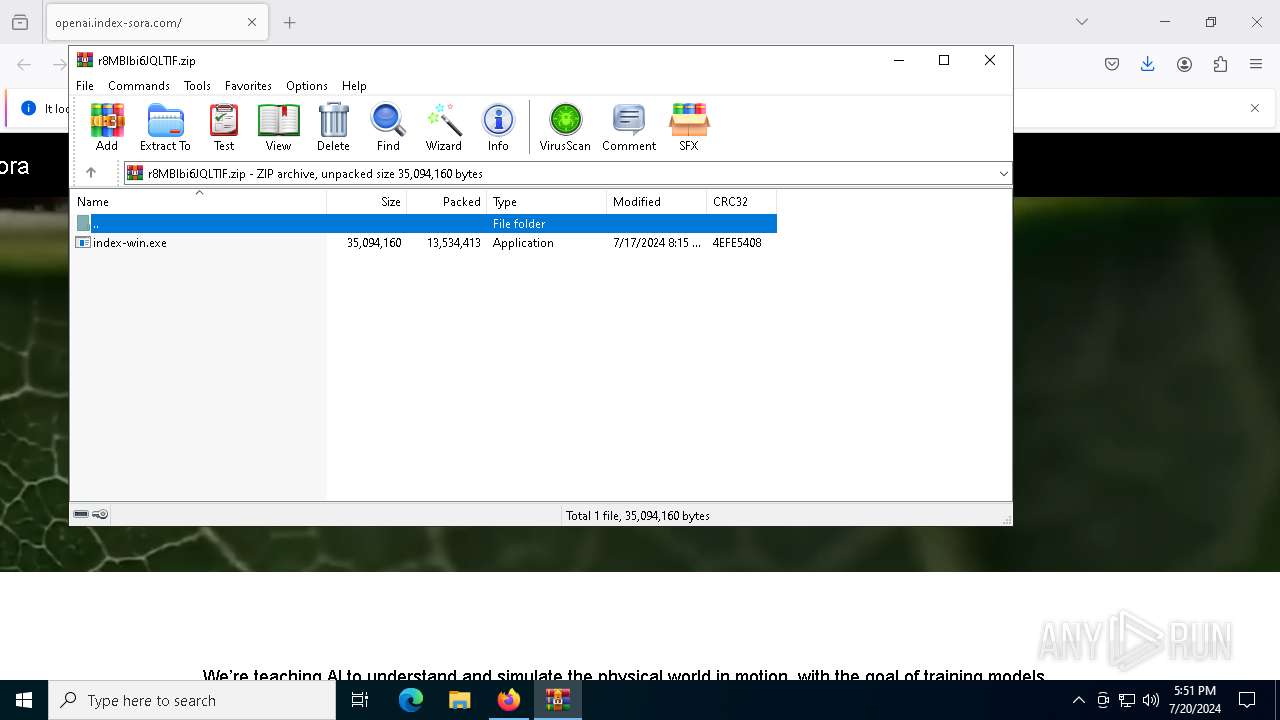1280x720 pixels.
Task: Run the Test archive tool
Action: (x=224, y=127)
